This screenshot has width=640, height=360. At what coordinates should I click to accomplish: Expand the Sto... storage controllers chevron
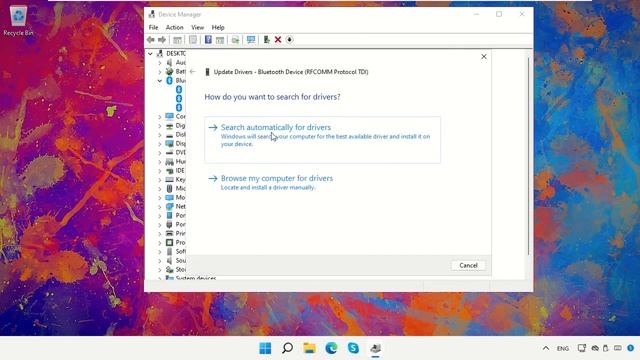point(160,269)
